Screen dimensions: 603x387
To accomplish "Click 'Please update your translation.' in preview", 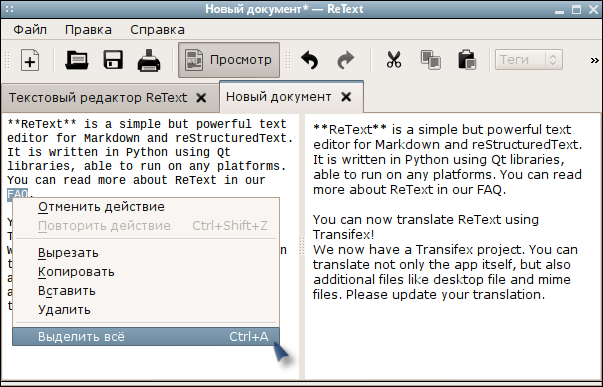I will point(445,295).
